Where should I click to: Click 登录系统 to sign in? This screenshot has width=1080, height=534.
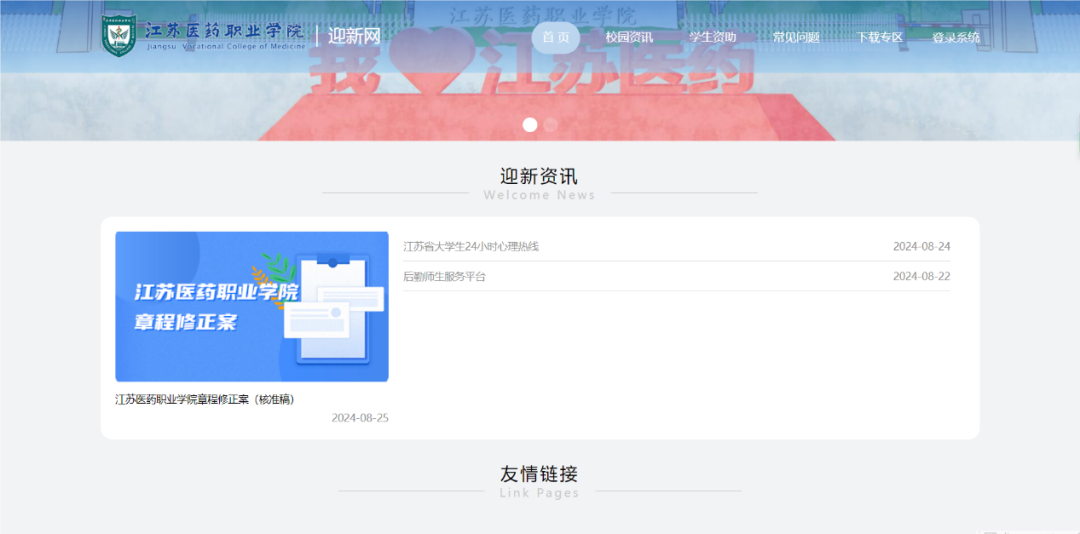tap(956, 38)
